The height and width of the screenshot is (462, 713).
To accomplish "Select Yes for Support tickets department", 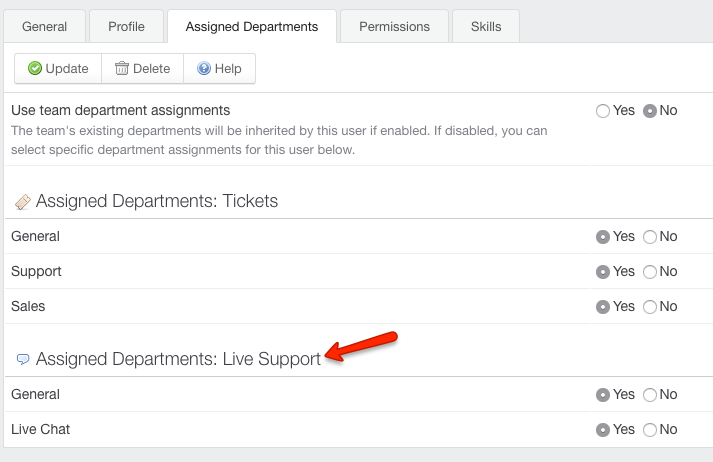I will [x=603, y=272].
